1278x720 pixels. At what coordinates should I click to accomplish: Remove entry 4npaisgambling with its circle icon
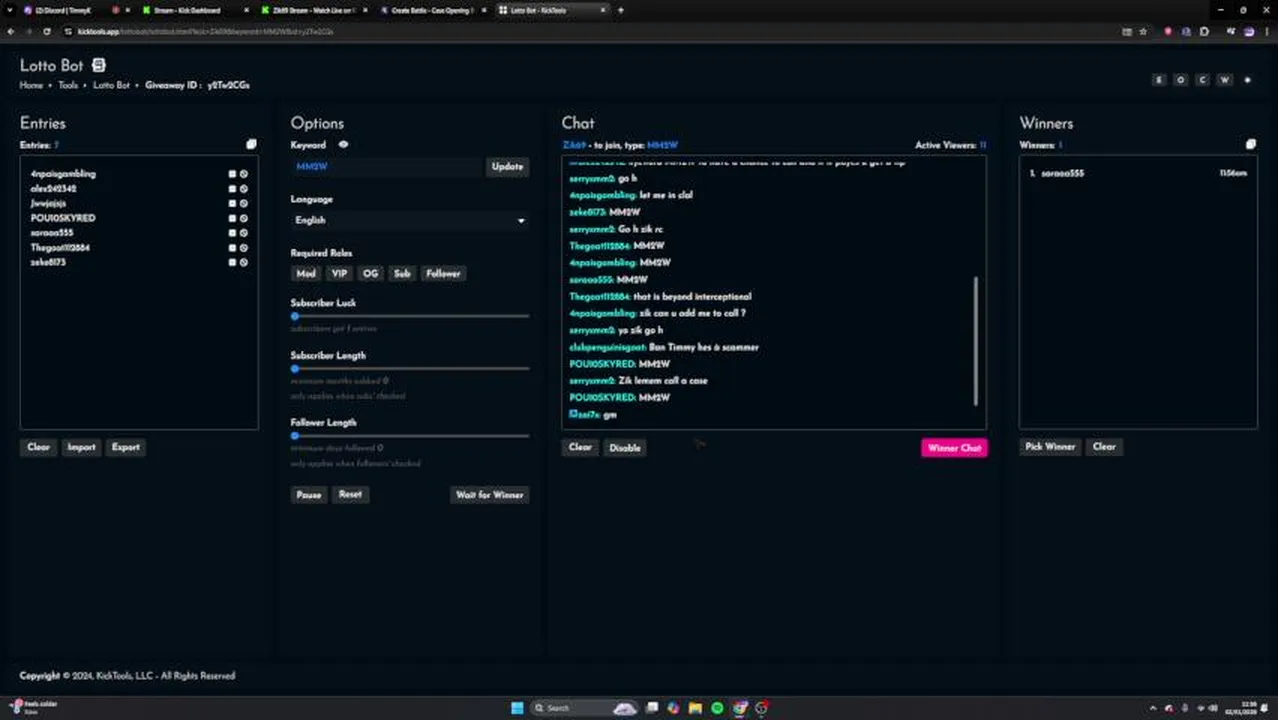[243, 174]
